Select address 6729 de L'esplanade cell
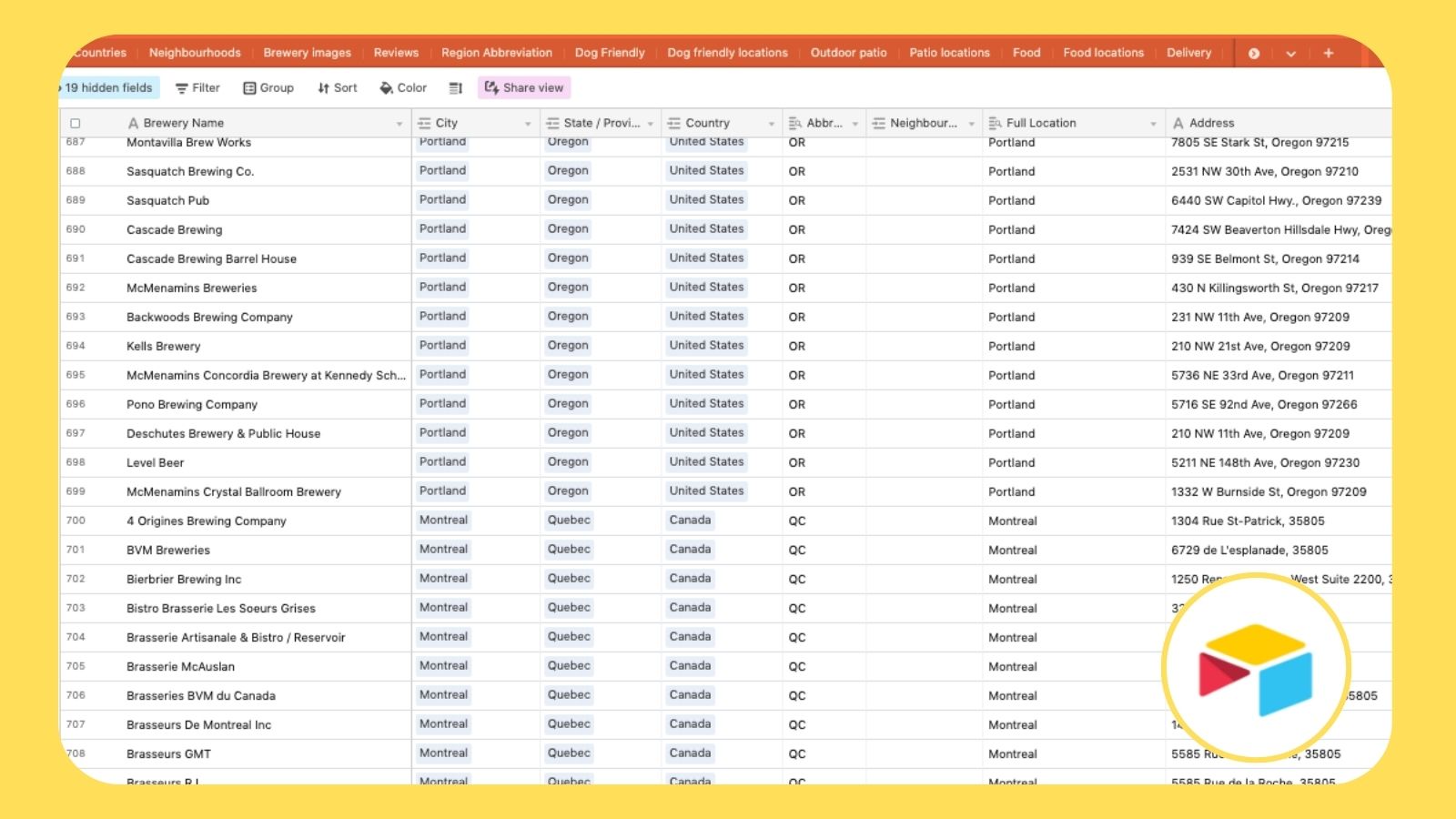Screen dimensions: 1456x819 (1279, 550)
